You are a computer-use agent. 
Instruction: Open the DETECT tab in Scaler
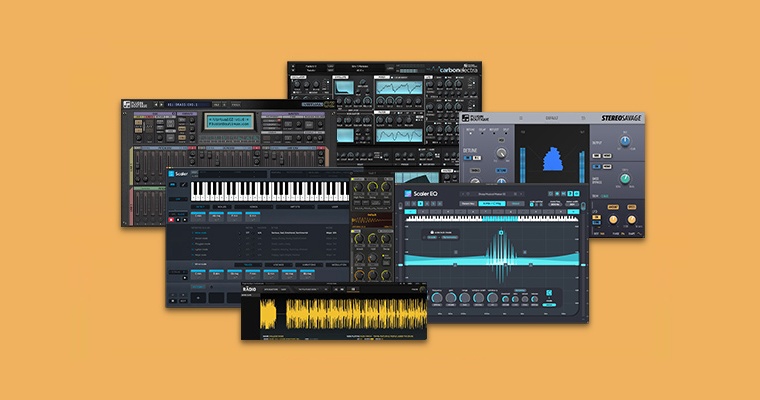[x=200, y=207]
